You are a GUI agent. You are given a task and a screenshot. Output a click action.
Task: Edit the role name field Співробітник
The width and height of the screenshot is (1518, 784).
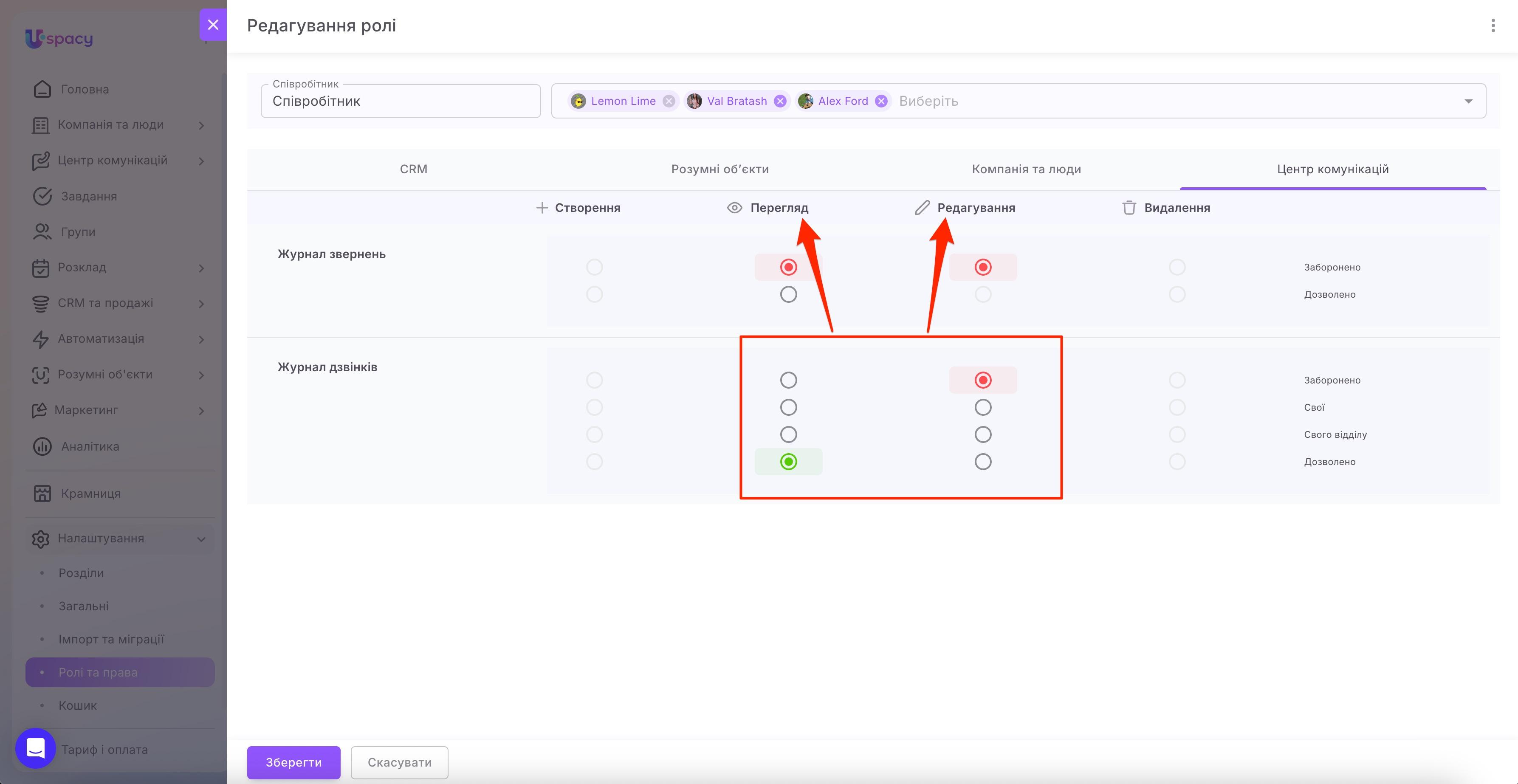401,102
